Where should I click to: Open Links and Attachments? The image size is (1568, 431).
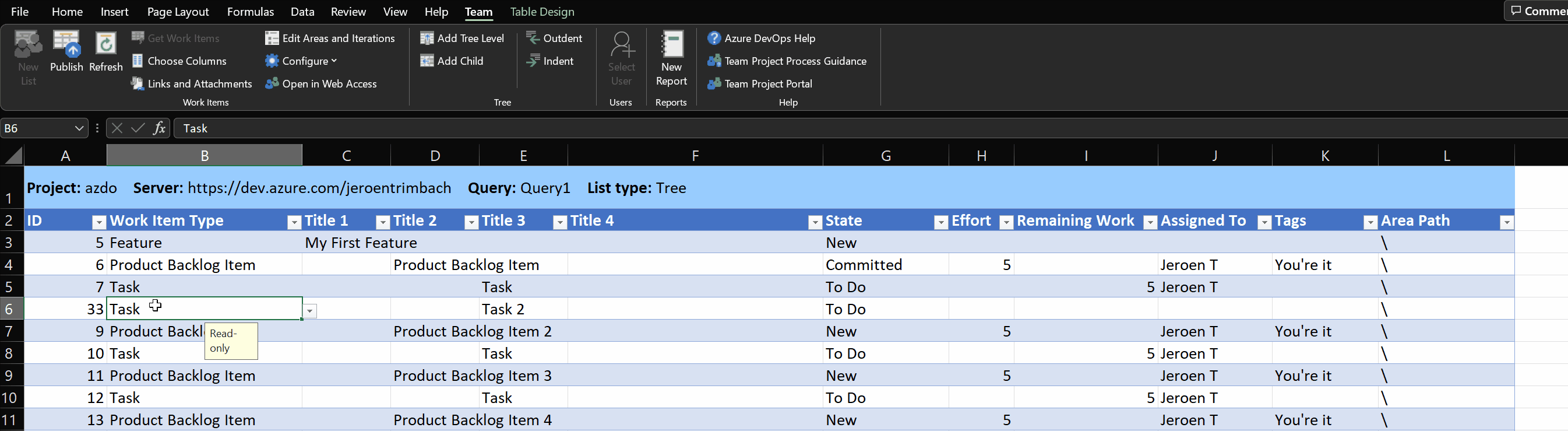(x=192, y=83)
